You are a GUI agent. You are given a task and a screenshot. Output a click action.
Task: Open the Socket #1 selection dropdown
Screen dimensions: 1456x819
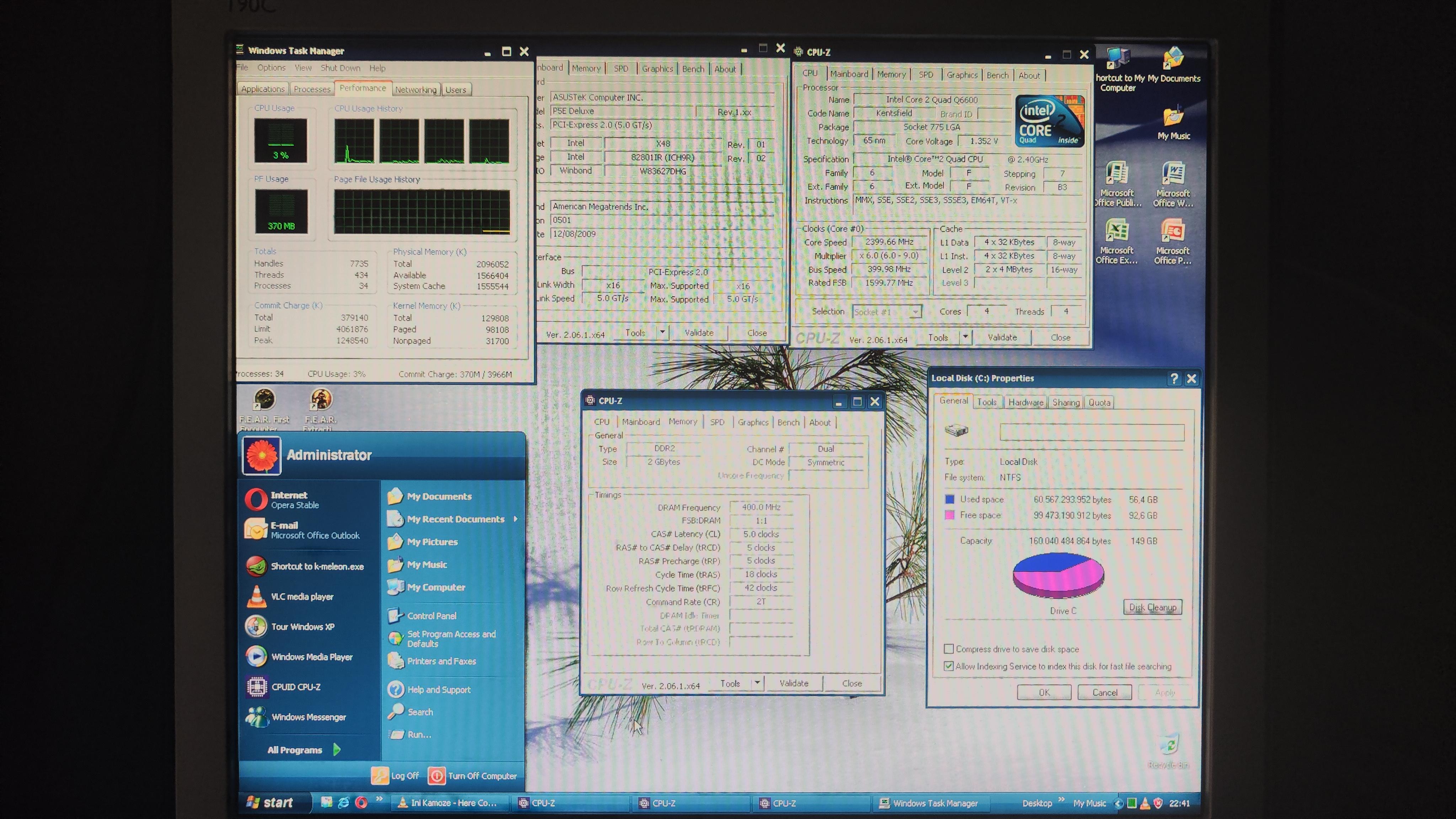tap(915, 312)
